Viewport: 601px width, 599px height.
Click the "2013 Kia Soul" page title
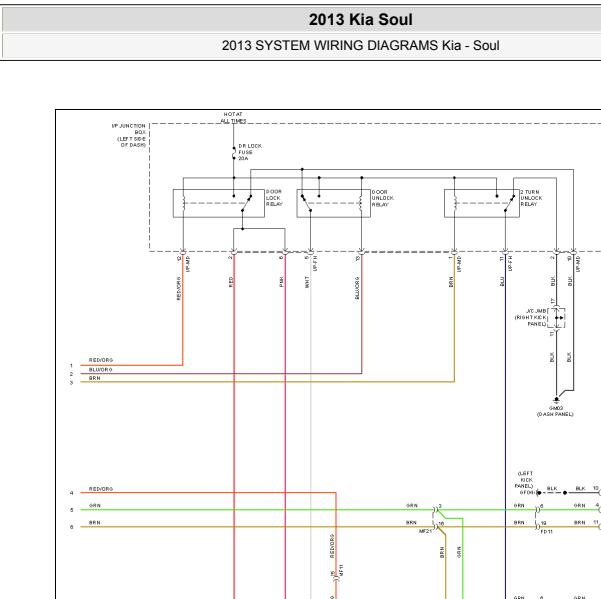(x=360, y=20)
